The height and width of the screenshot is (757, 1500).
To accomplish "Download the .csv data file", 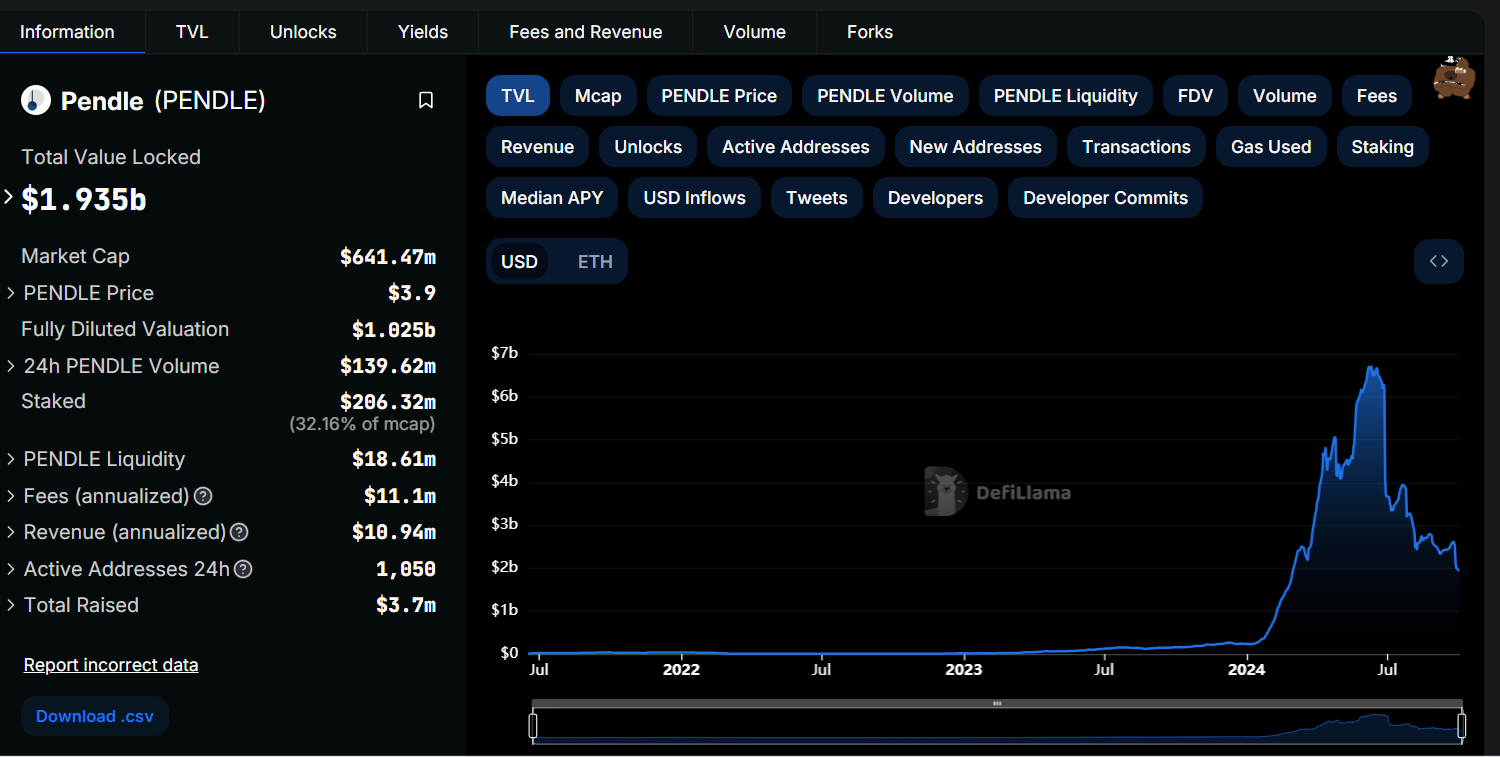I will click(95, 716).
